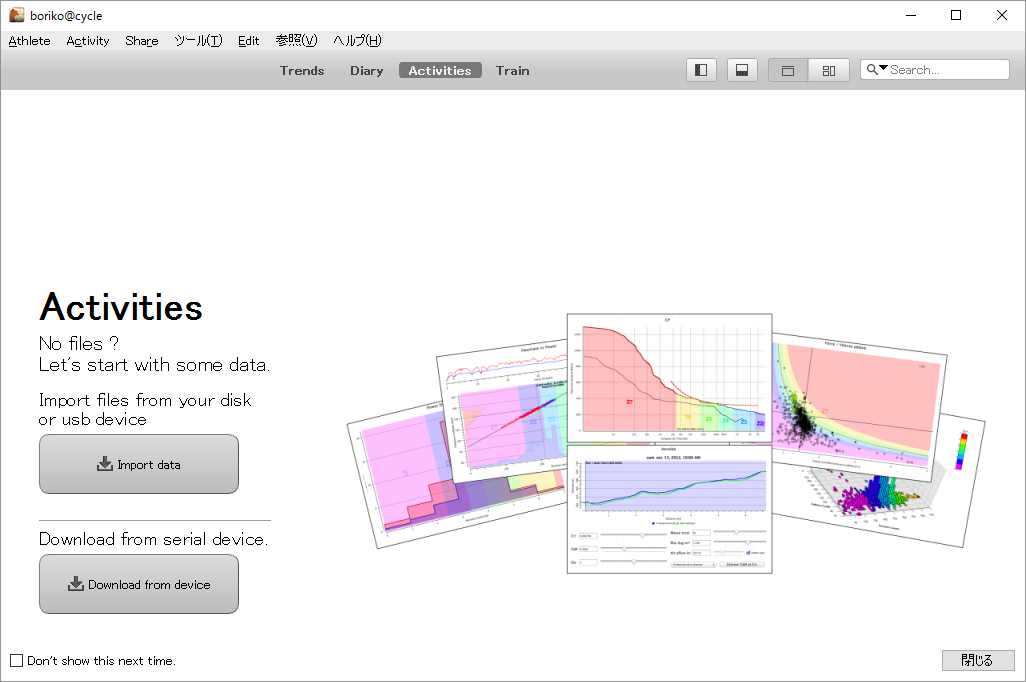Open the Activity menu
This screenshot has width=1026, height=682.
click(x=88, y=41)
